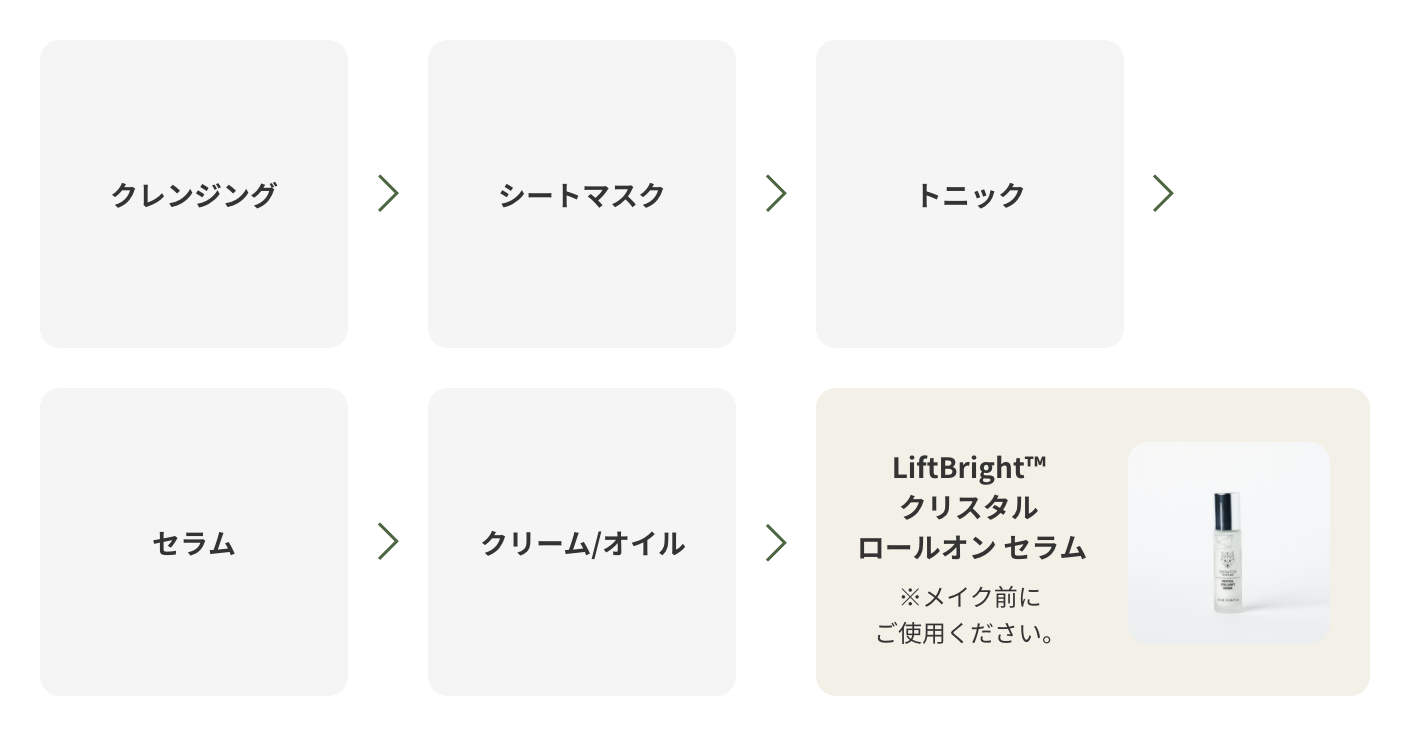Pick the クリーム/オイル step card
Image resolution: width=1410 pixels, height=734 pixels.
[x=582, y=542]
